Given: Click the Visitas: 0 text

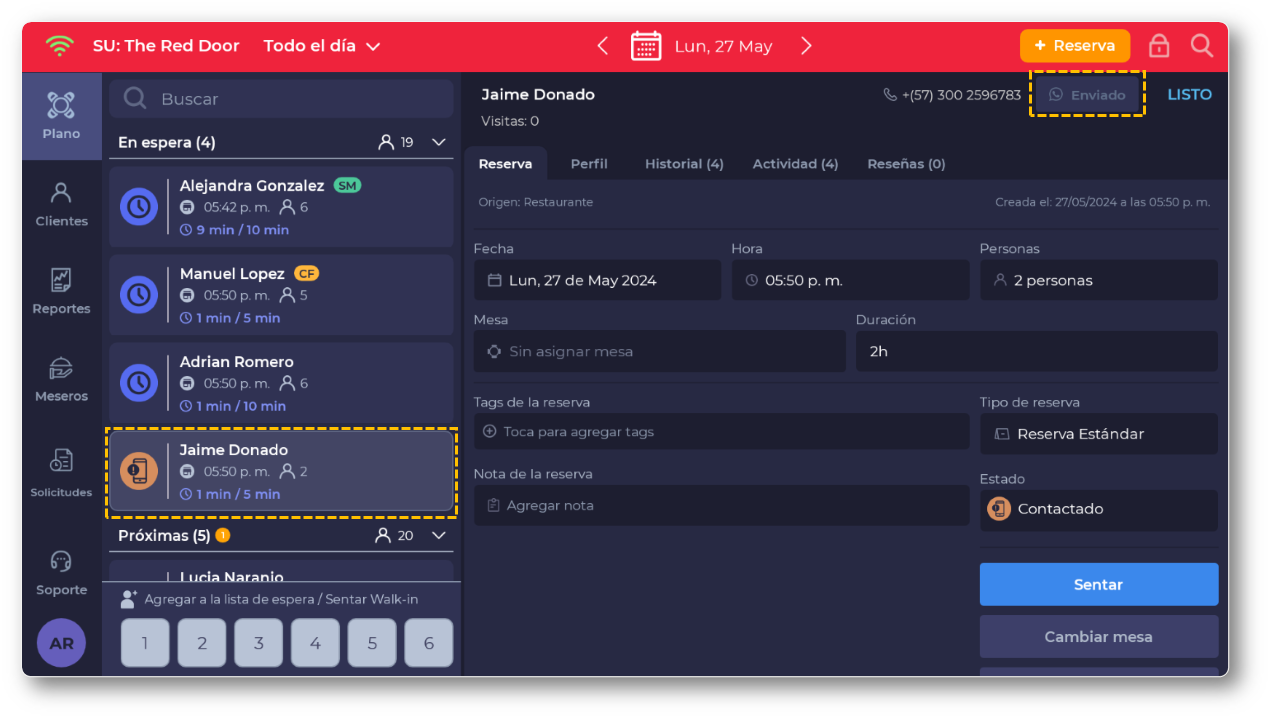Looking at the screenshot, I should [x=510, y=121].
